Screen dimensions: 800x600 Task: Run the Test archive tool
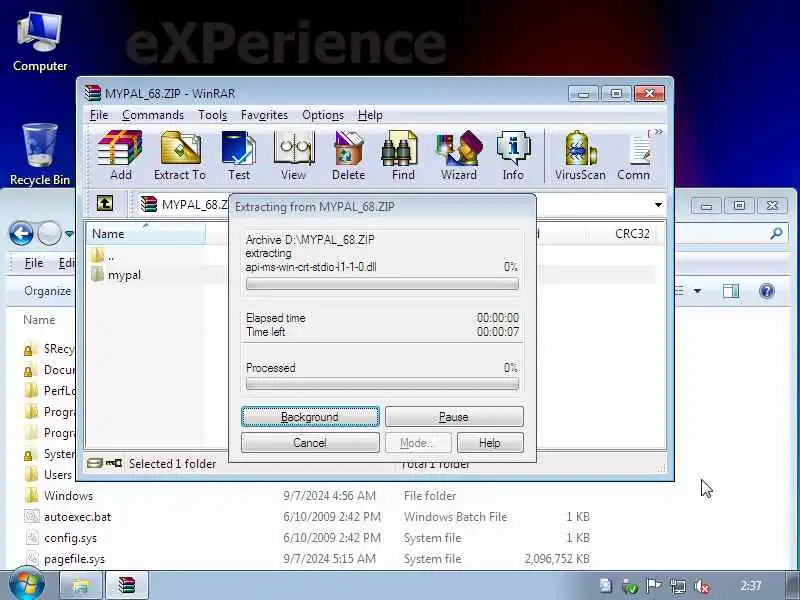click(239, 155)
